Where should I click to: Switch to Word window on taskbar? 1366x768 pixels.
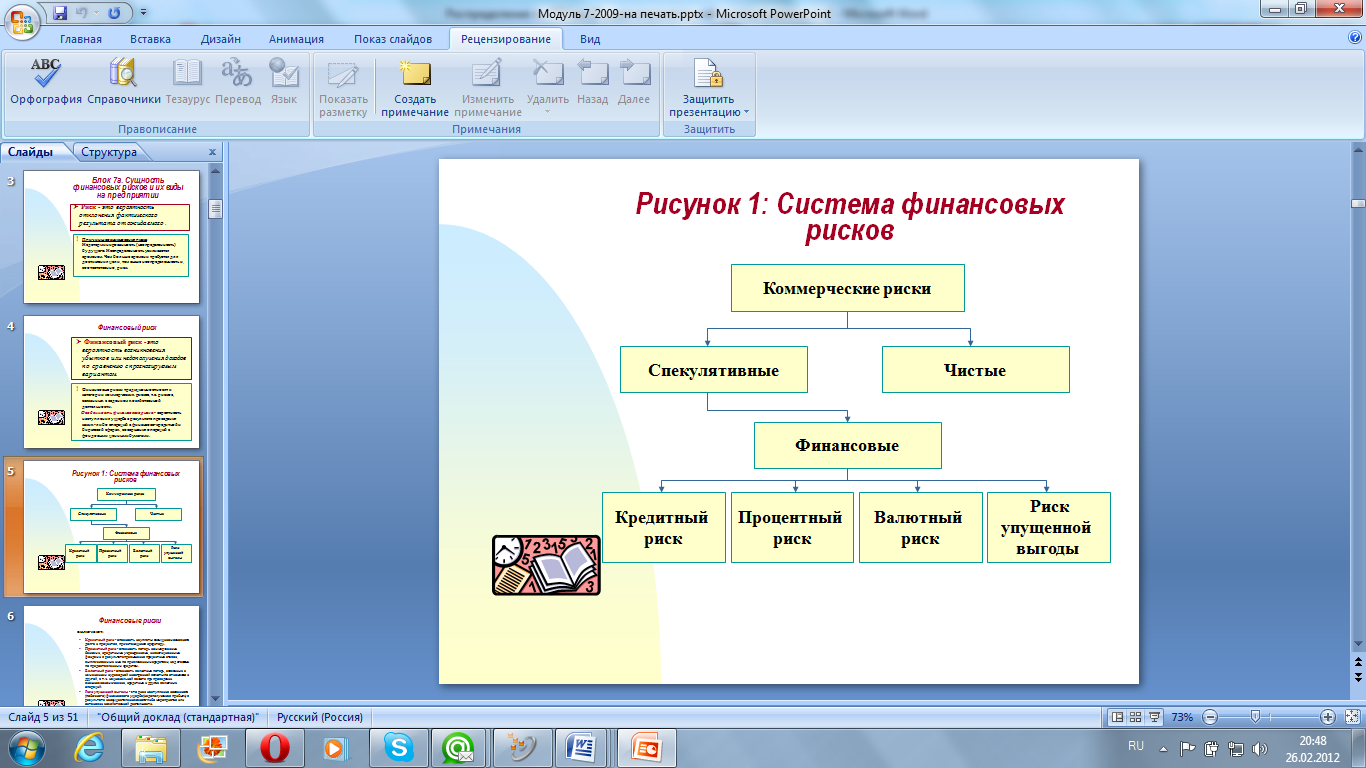pos(582,747)
